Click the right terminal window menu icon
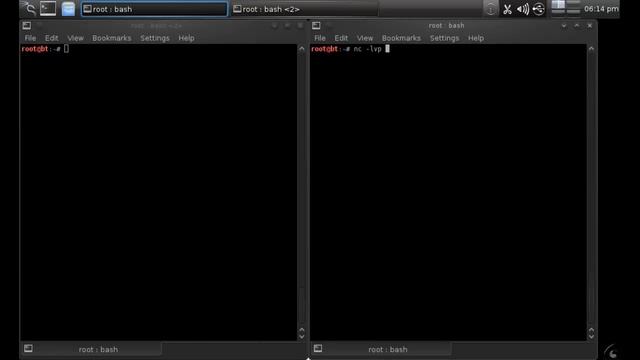640x360 pixels. coord(316,26)
